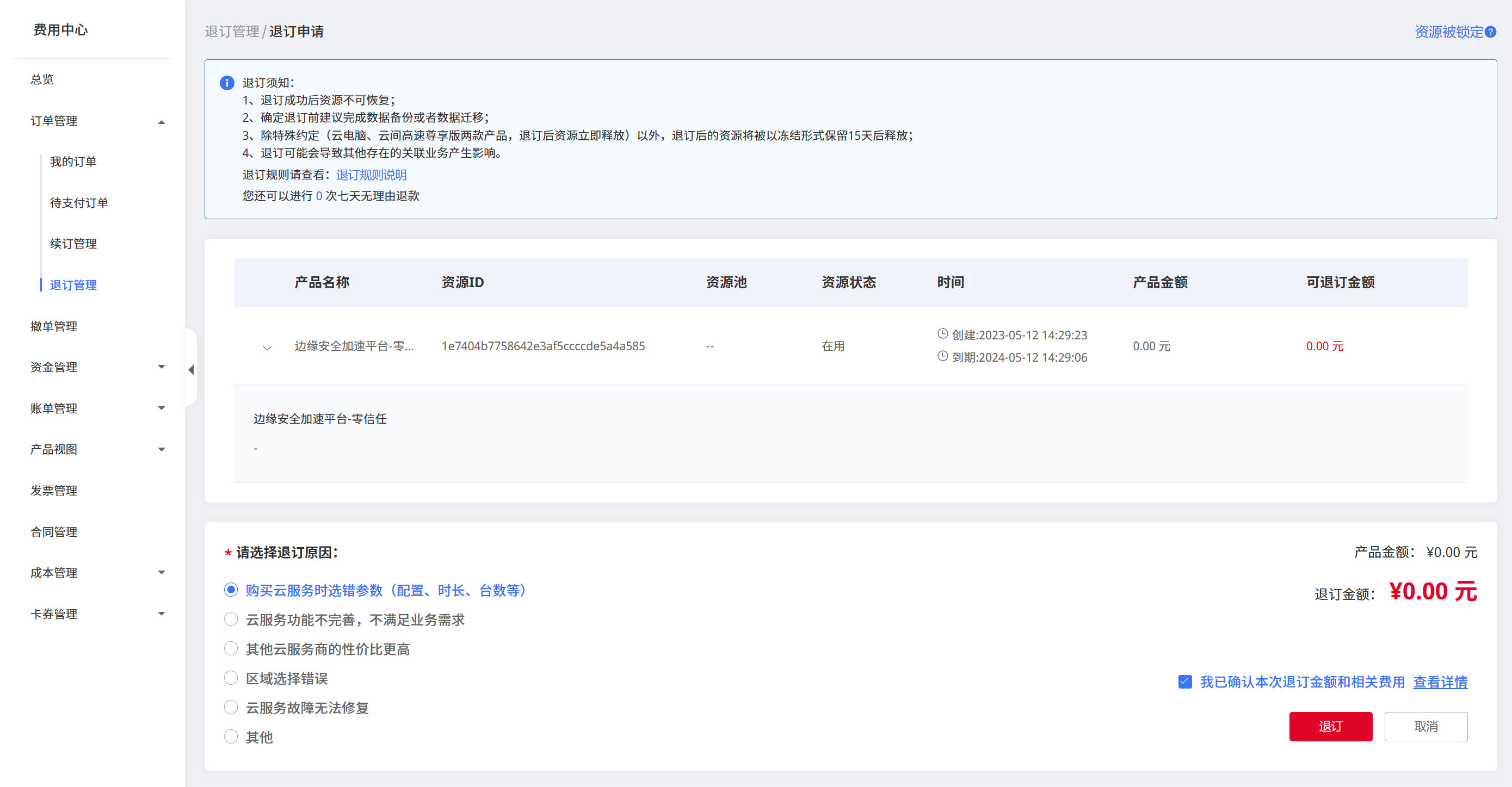Viewport: 1512px width, 787px height.
Task: Collapse the 边缘安全加速平台 row chevron
Action: 267,348
